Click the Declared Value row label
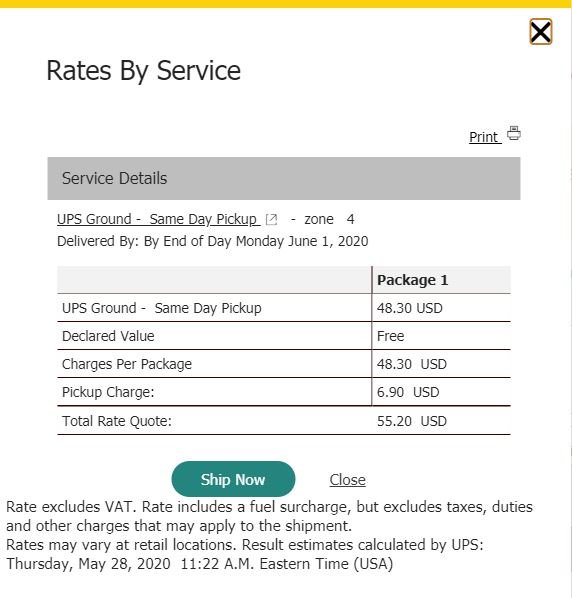572x598 pixels. pyautogui.click(x=108, y=336)
